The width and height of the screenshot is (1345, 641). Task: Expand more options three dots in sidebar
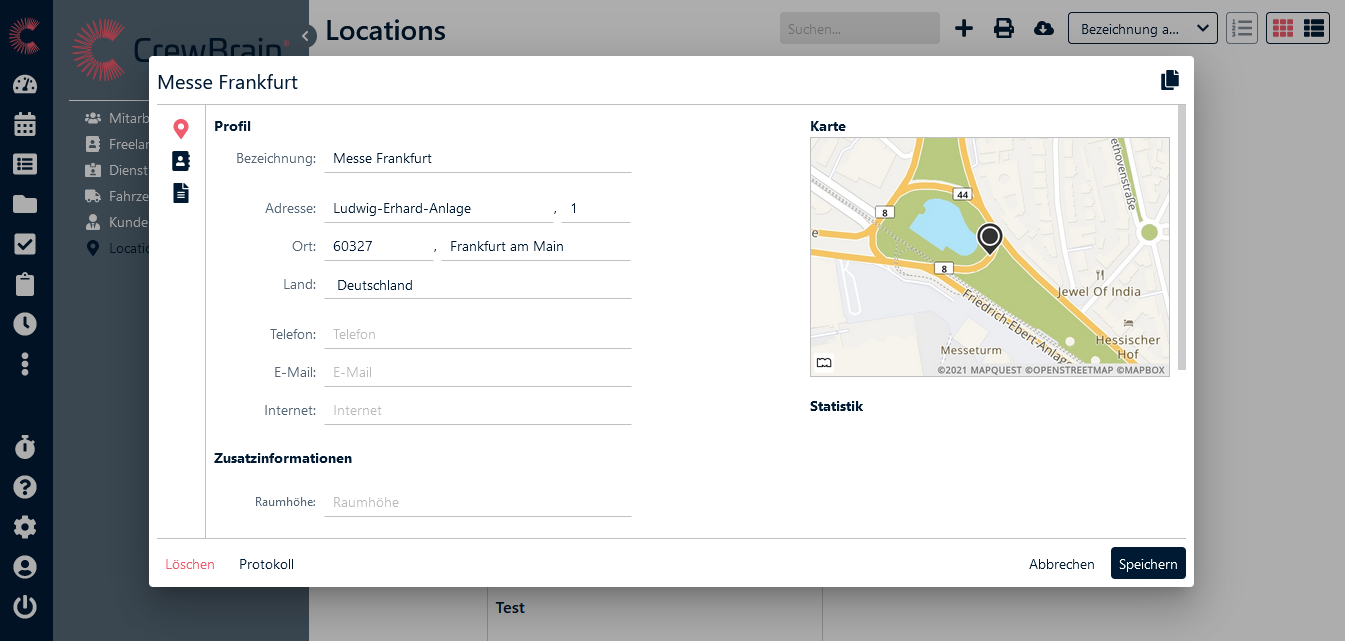[25, 364]
